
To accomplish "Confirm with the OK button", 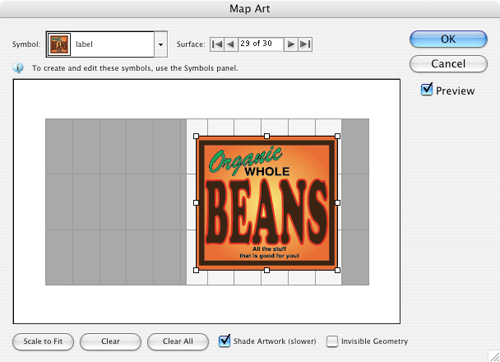I will click(x=448, y=39).
